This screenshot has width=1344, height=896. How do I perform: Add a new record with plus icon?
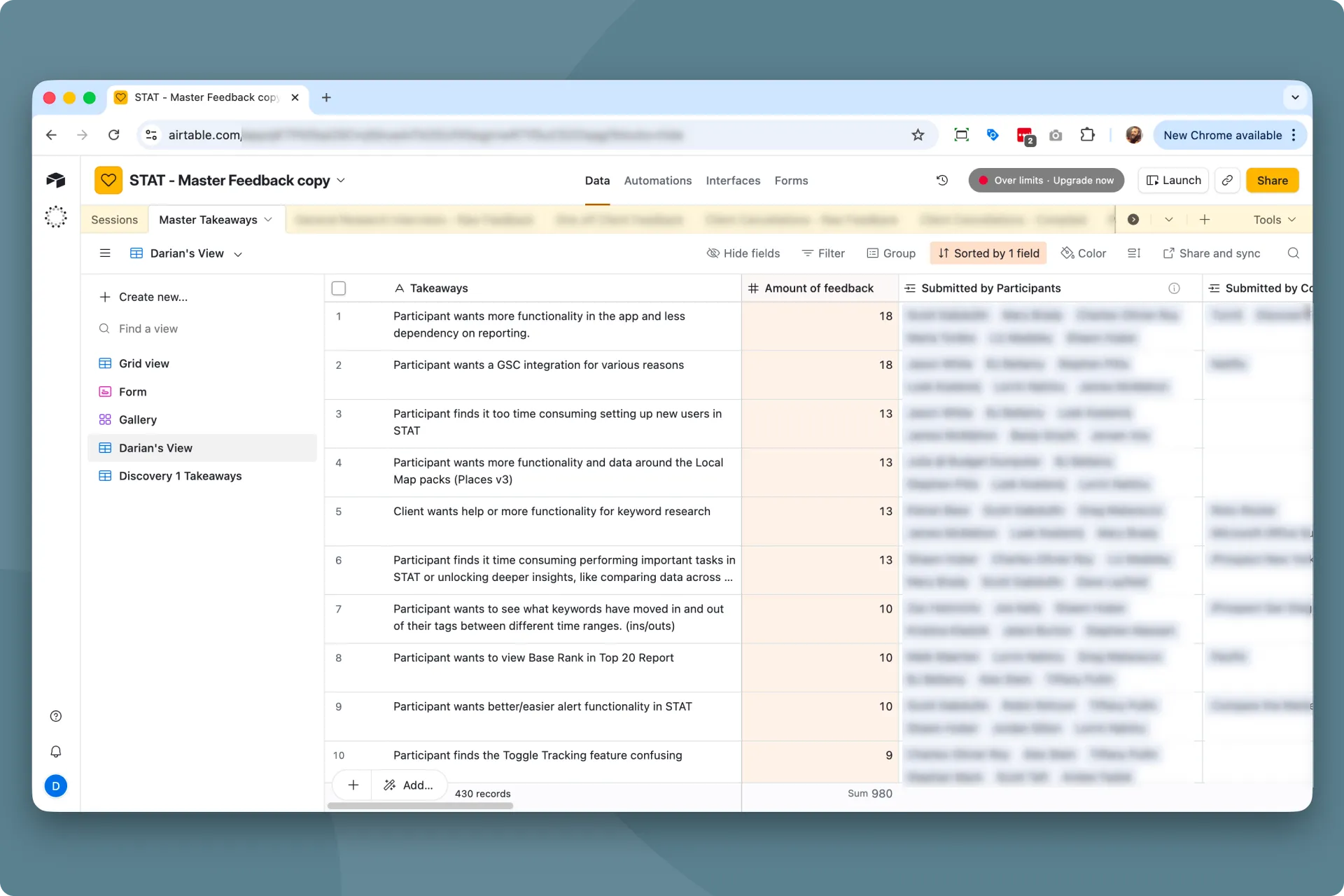(353, 785)
